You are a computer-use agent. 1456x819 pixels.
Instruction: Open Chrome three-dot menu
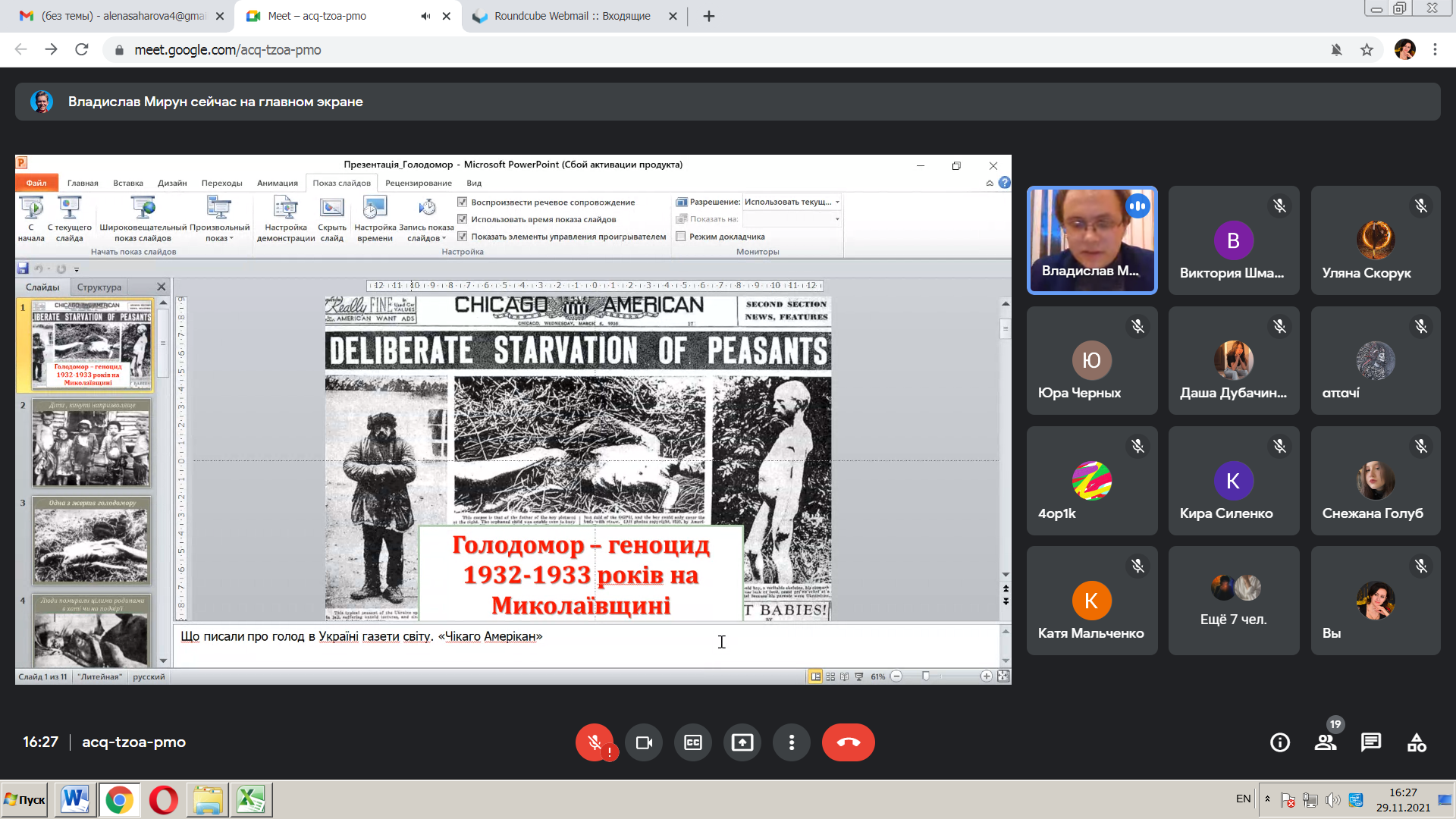(1435, 50)
